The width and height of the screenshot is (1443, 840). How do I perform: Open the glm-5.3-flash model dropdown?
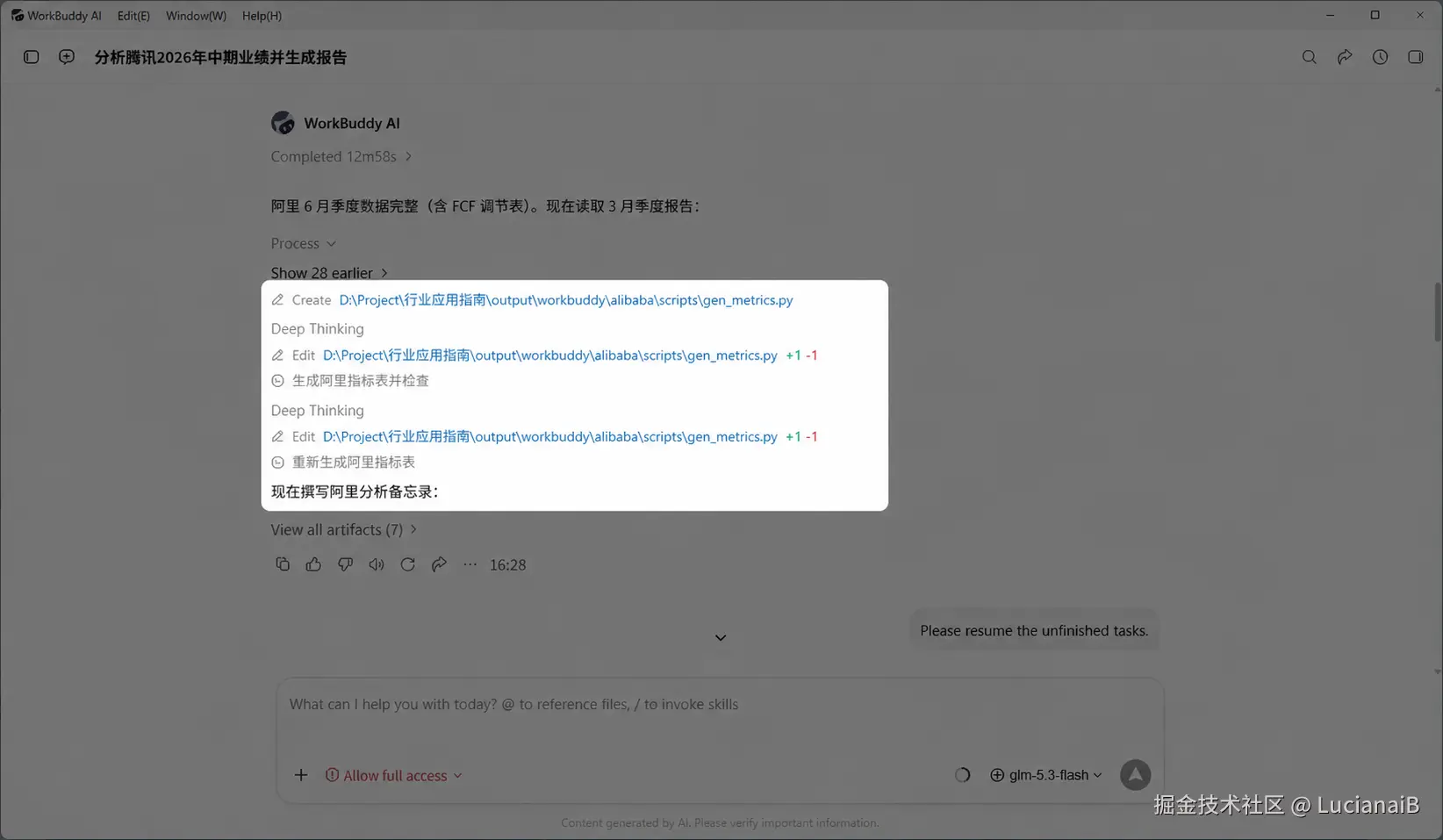point(1046,775)
